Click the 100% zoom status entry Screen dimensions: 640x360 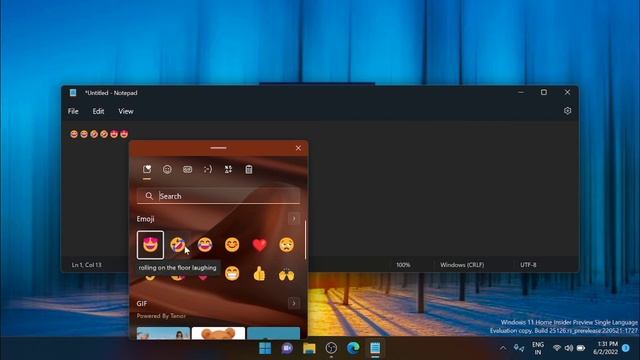[403, 265]
